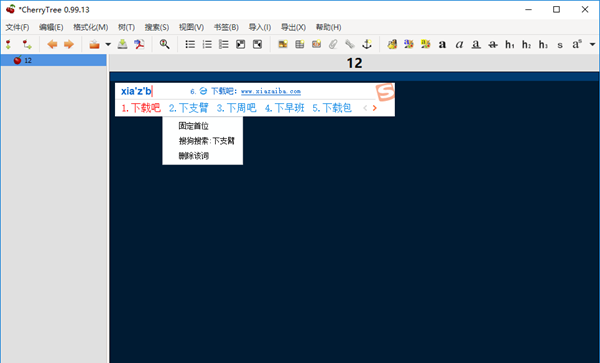Set the text background color

426,44
